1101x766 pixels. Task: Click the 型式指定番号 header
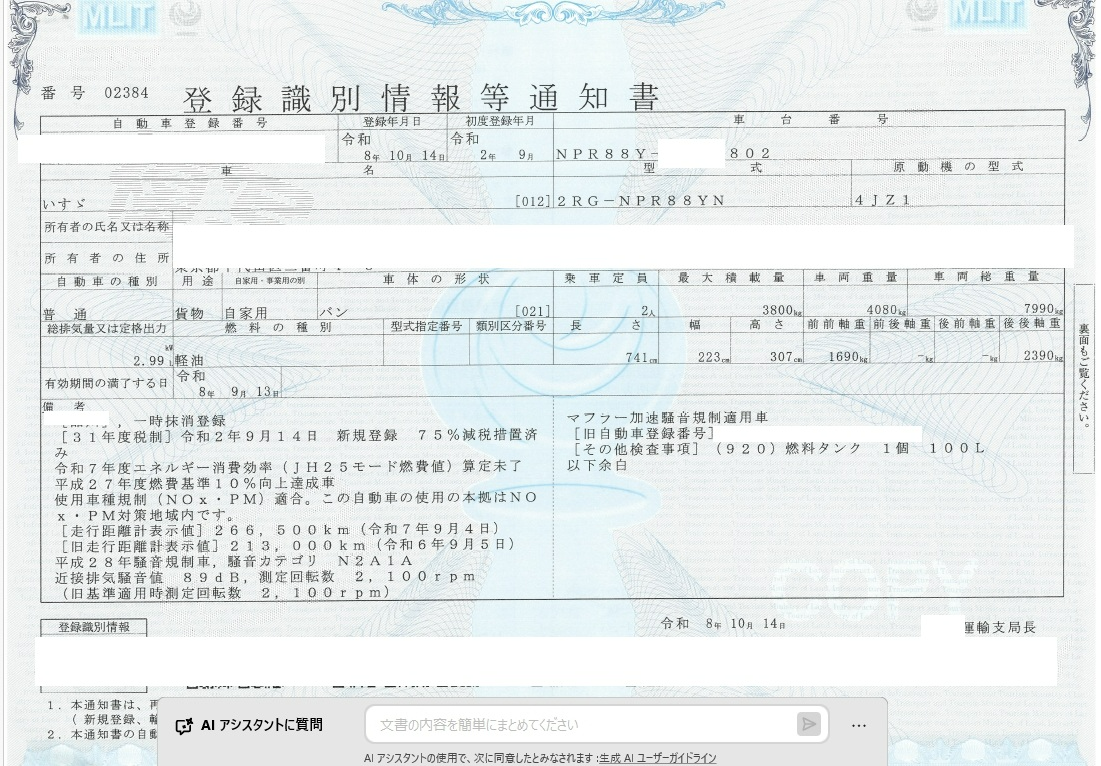(426, 326)
